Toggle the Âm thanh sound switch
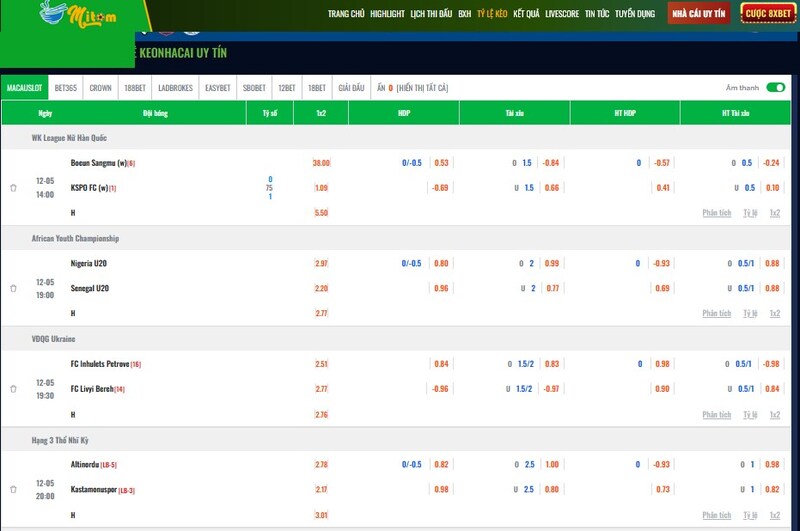The width and height of the screenshot is (800, 531). point(776,88)
